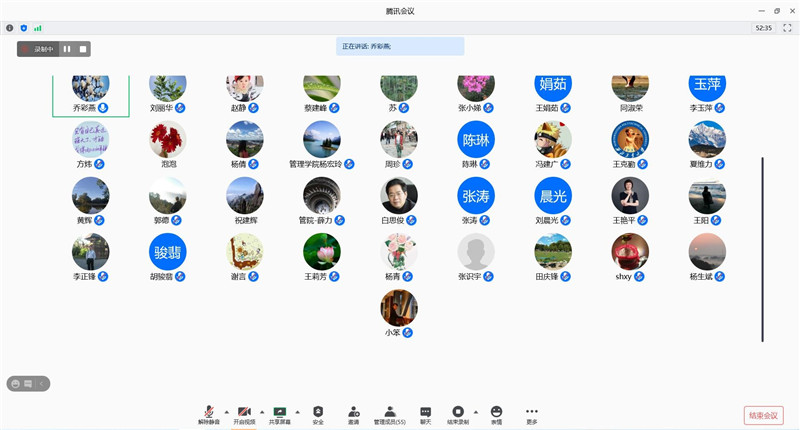Toggle full screen mode at top right

tap(787, 28)
